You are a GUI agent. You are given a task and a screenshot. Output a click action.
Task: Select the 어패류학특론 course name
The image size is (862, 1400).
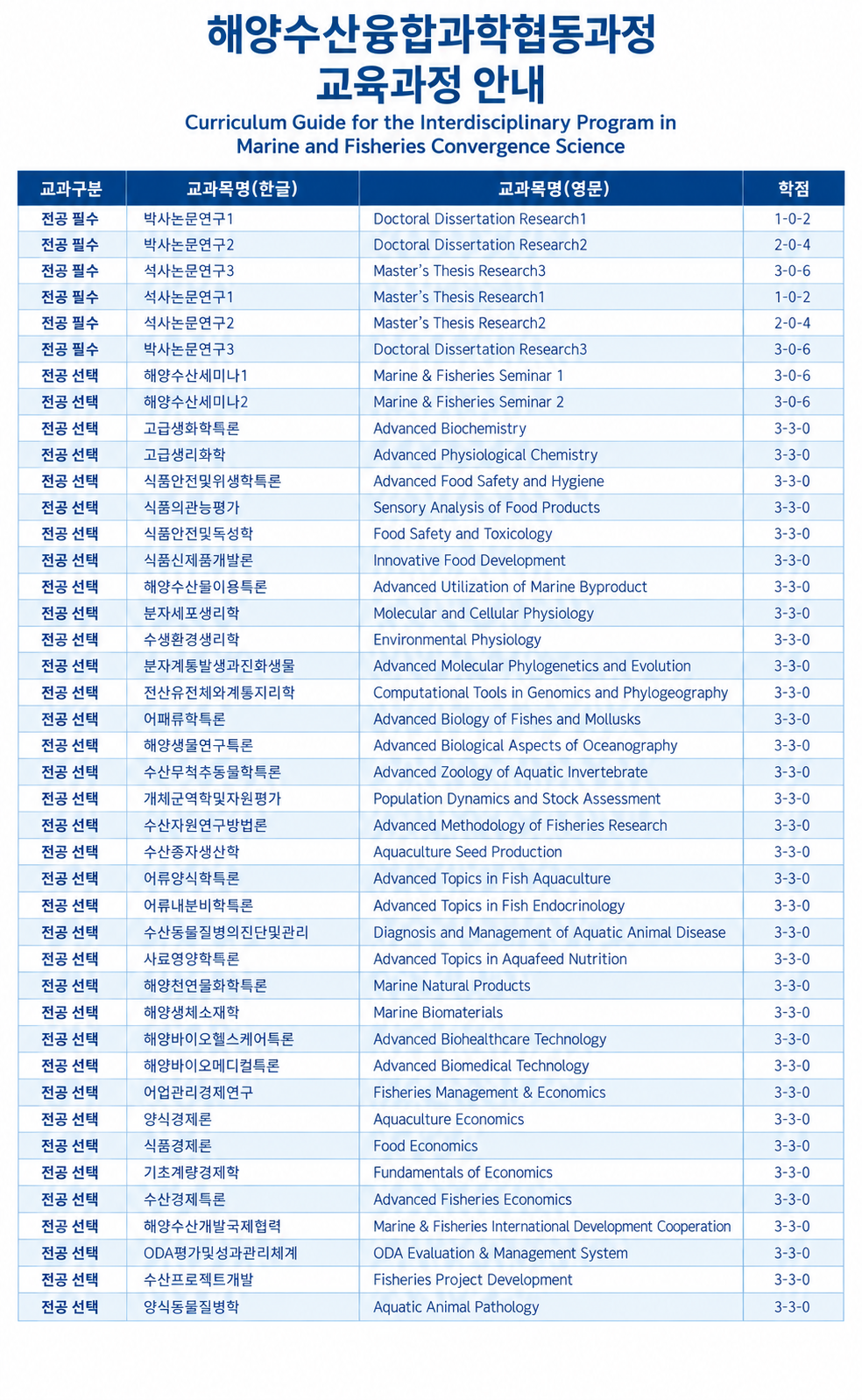(184, 720)
